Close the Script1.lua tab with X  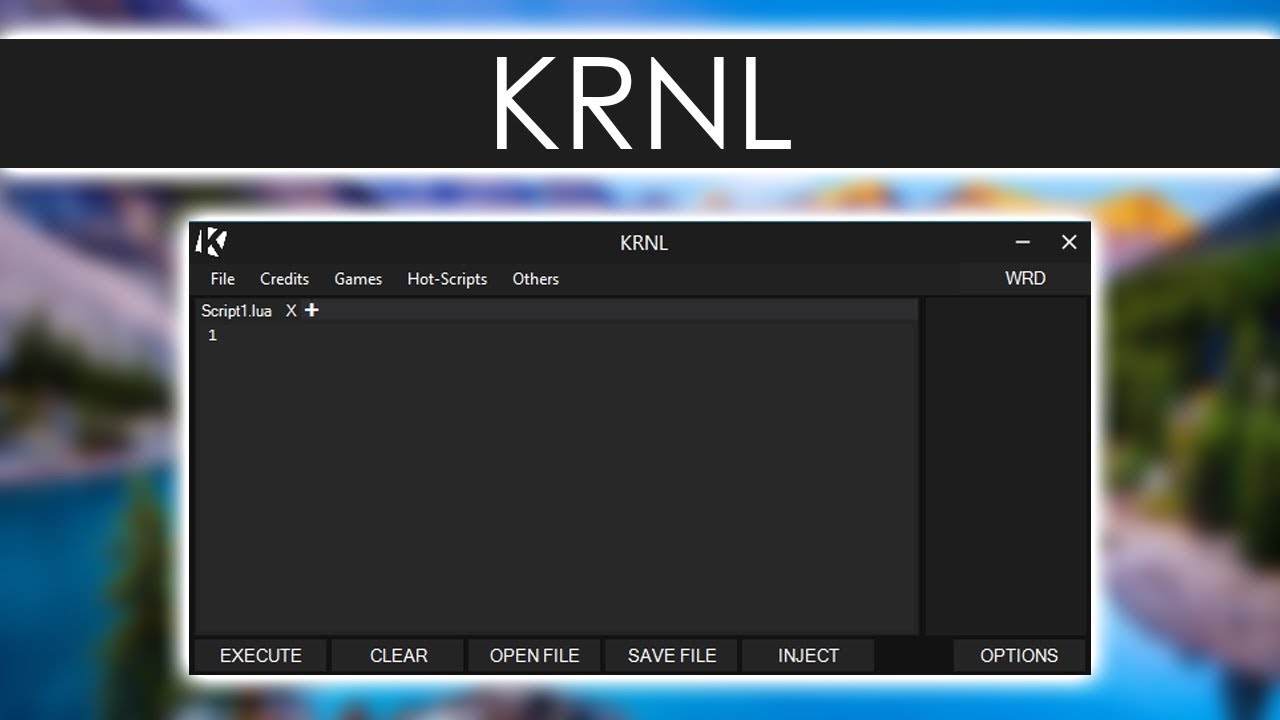[x=291, y=311]
